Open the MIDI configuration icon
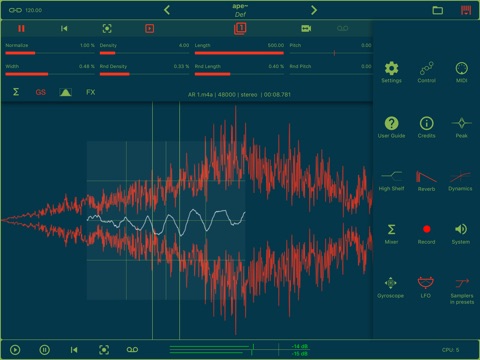480x360 pixels. (462, 69)
